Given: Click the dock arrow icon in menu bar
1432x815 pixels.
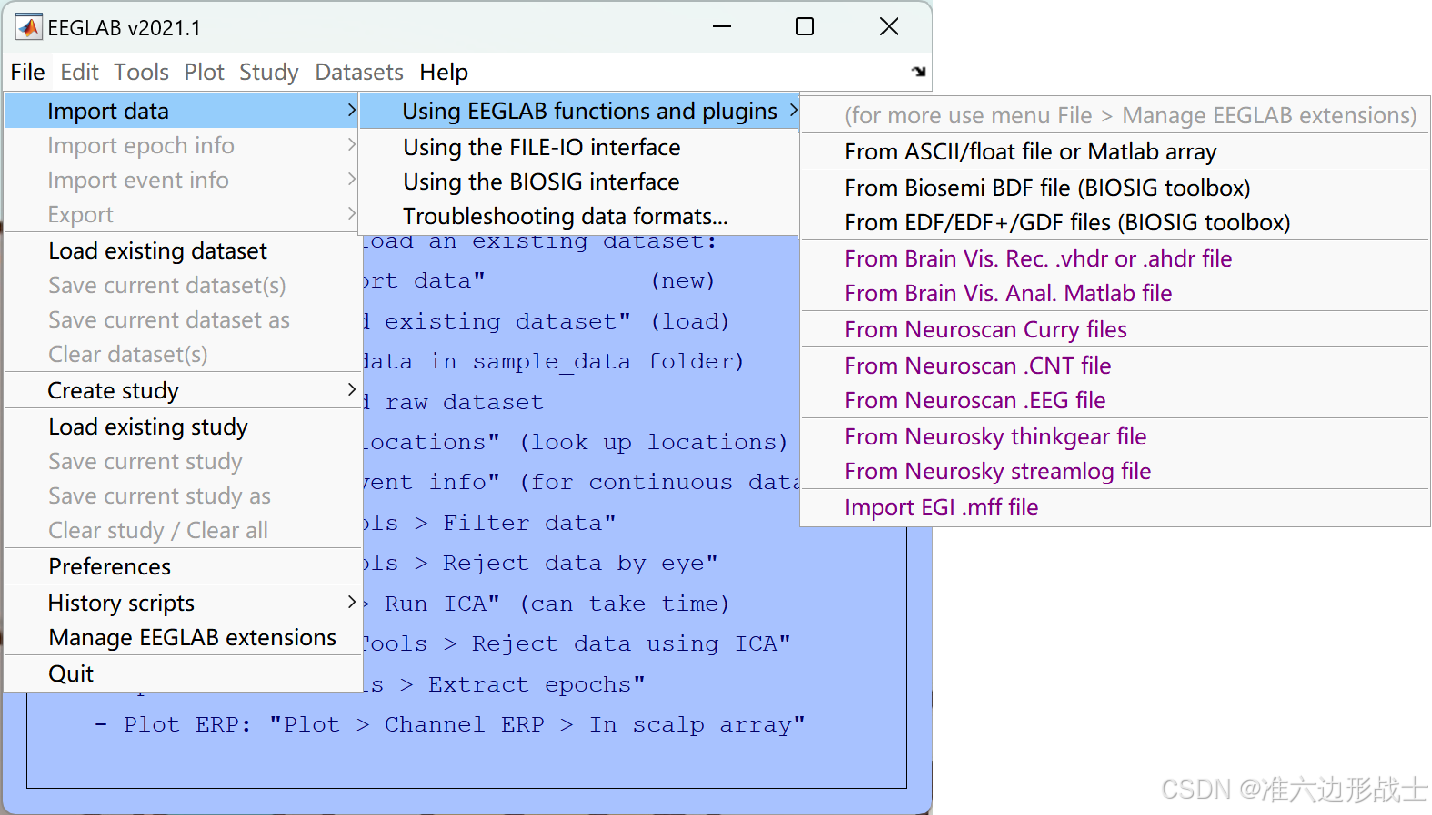Looking at the screenshot, I should point(918,71).
